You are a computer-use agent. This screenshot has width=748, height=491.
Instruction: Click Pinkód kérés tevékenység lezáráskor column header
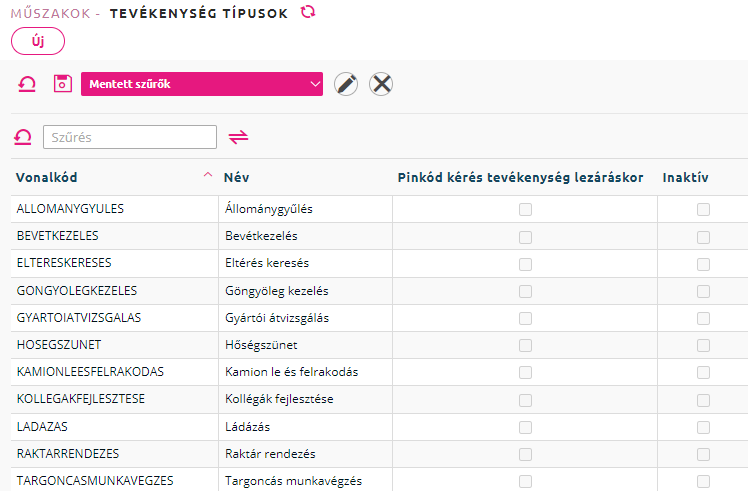(x=520, y=178)
